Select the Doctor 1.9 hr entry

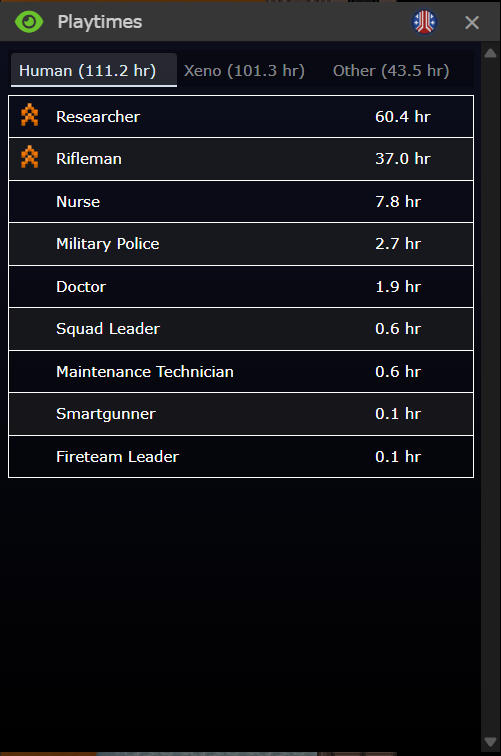(x=241, y=286)
